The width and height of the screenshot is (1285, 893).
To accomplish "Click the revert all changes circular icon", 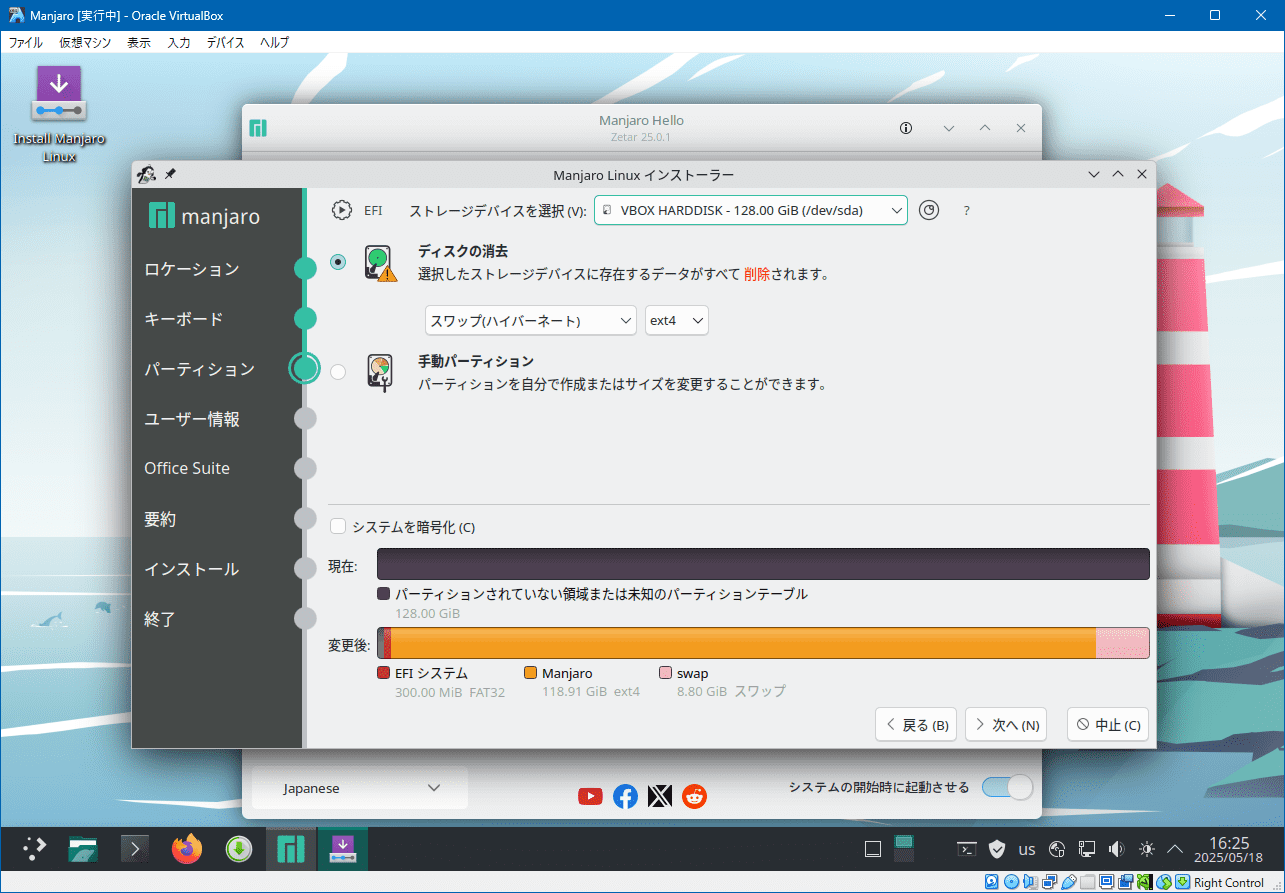I will click(x=929, y=210).
